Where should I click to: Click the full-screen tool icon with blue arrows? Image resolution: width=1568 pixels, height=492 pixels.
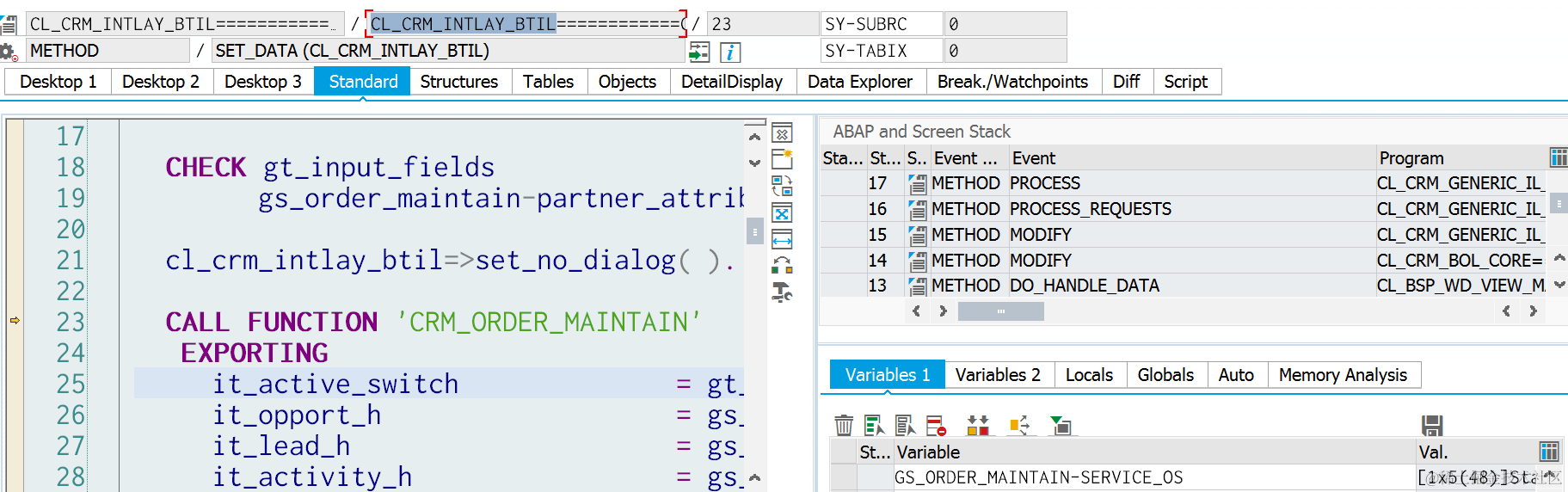click(x=782, y=212)
